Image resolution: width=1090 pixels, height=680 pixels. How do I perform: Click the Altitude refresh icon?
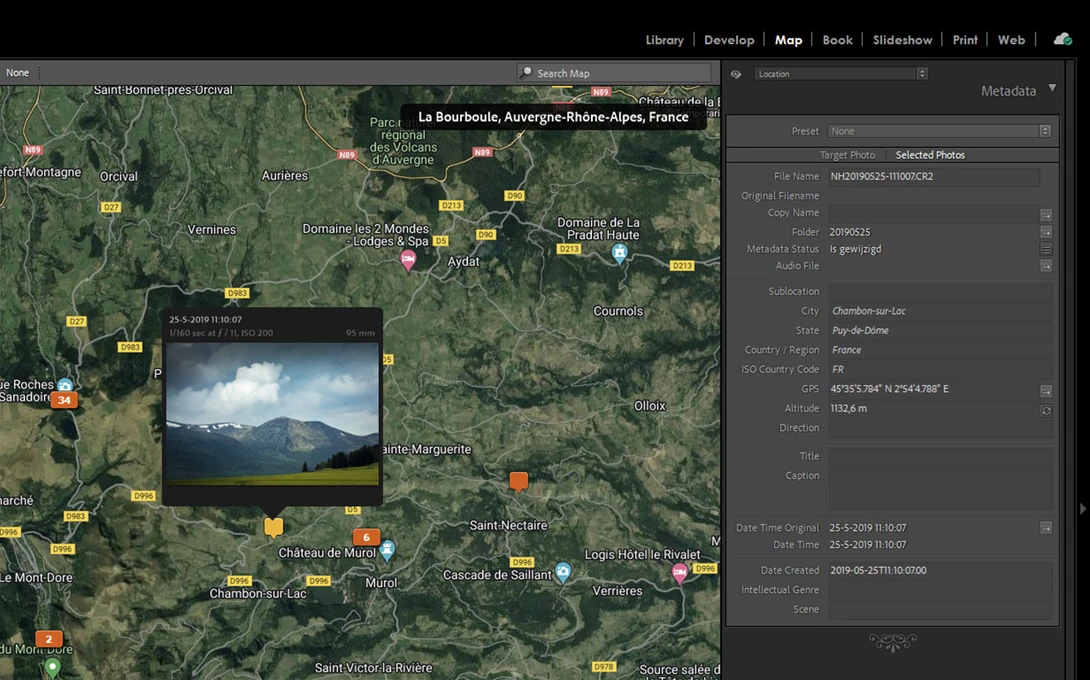tap(1046, 410)
